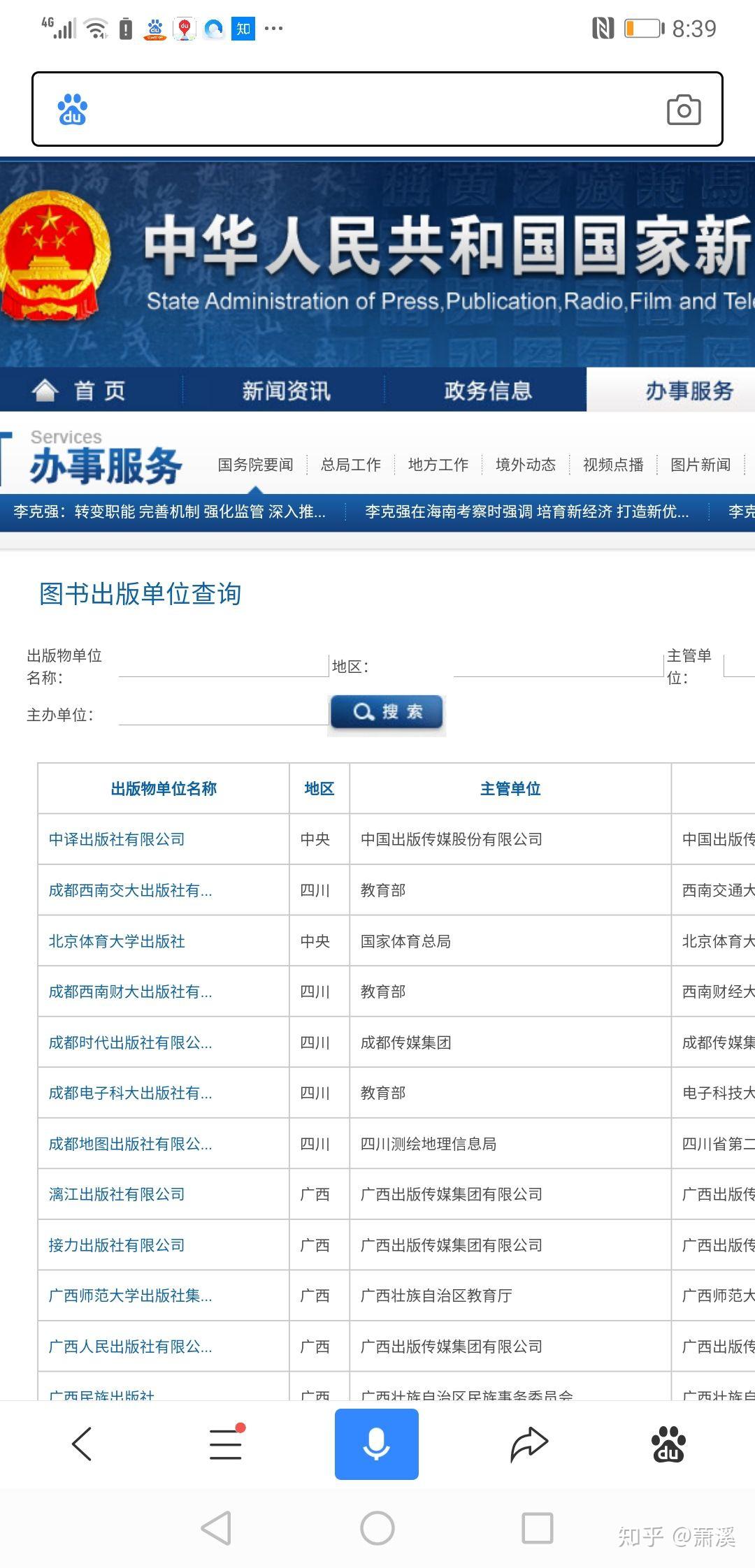
Task: Tap the share arrow icon
Action: point(528,1444)
